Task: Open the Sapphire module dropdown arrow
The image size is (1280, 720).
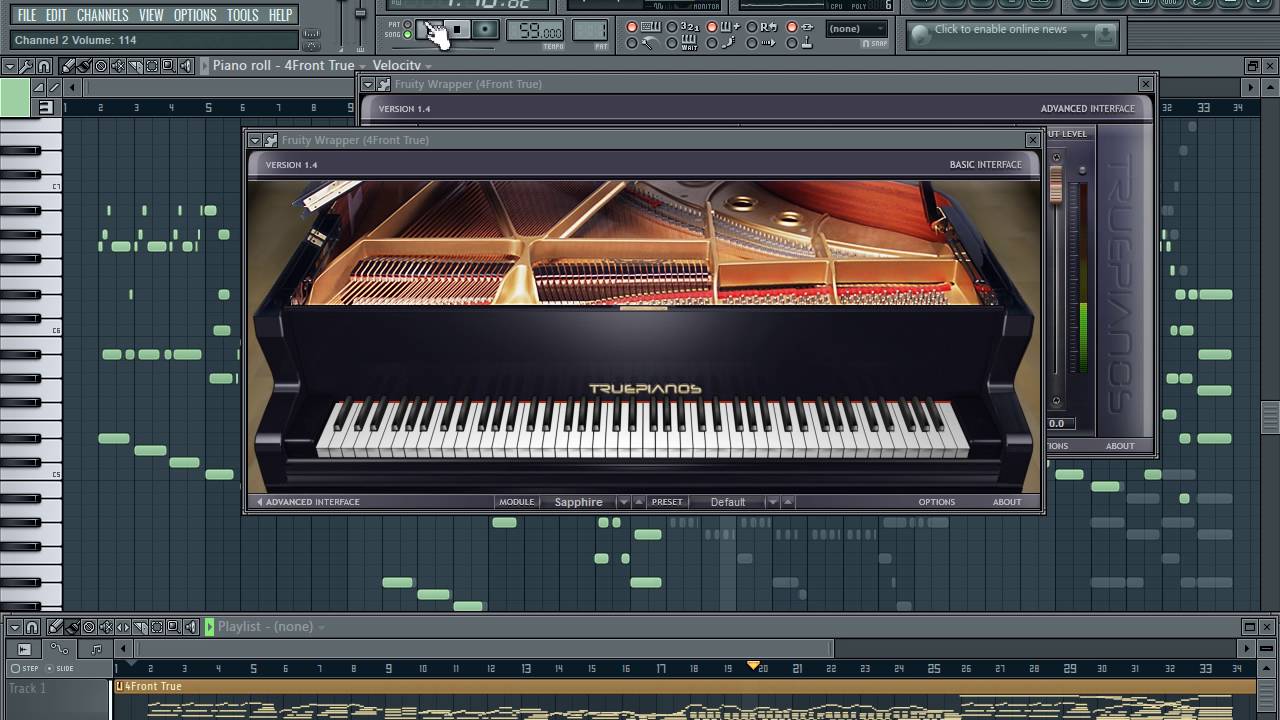Action: pos(623,502)
